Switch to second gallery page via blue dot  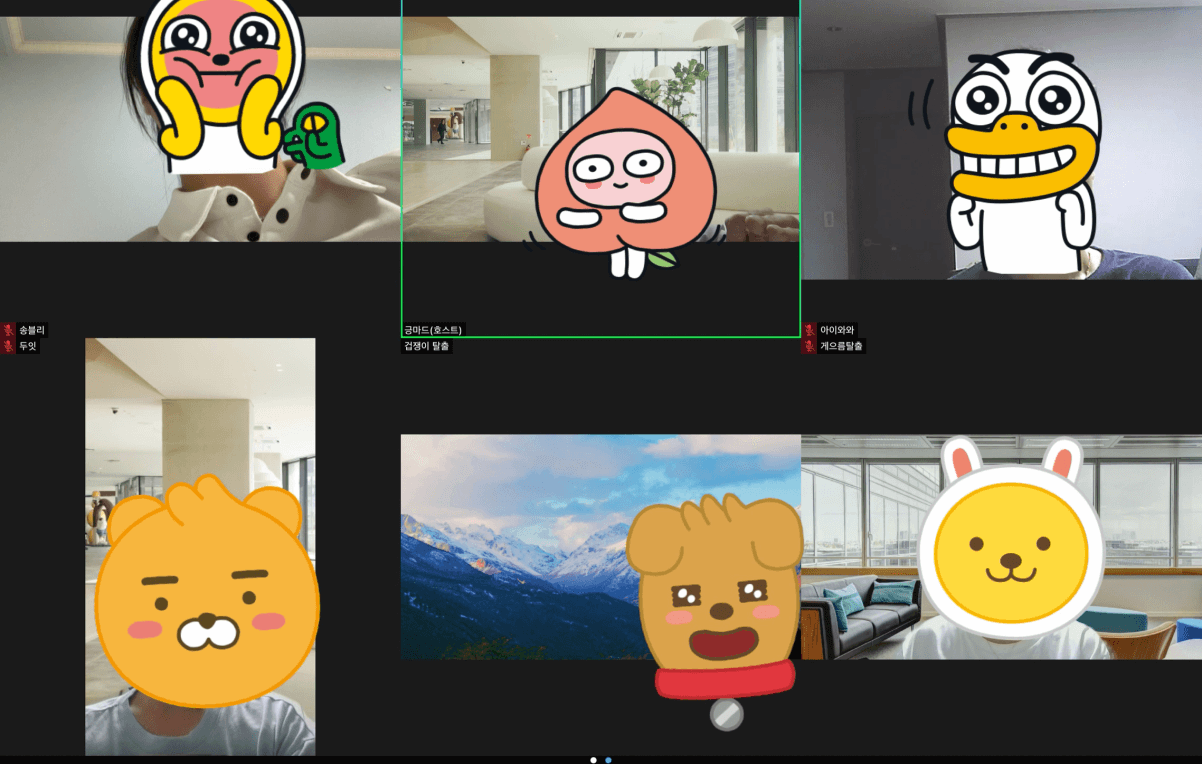tap(608, 760)
